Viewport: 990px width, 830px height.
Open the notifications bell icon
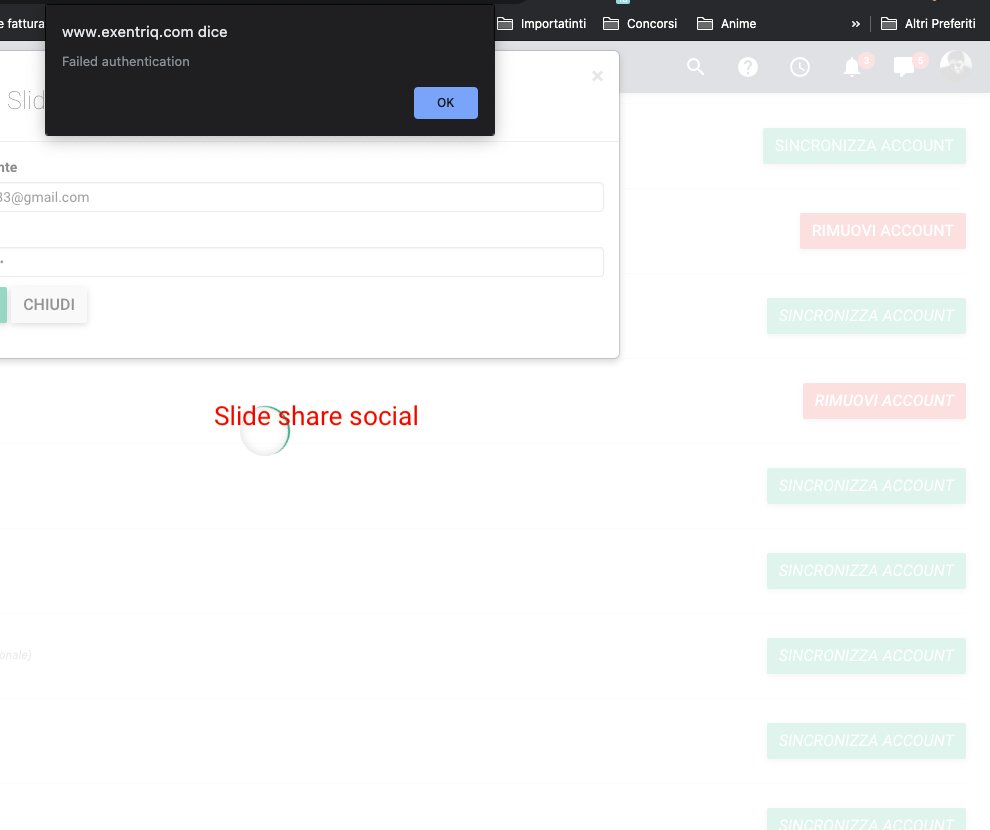point(852,67)
